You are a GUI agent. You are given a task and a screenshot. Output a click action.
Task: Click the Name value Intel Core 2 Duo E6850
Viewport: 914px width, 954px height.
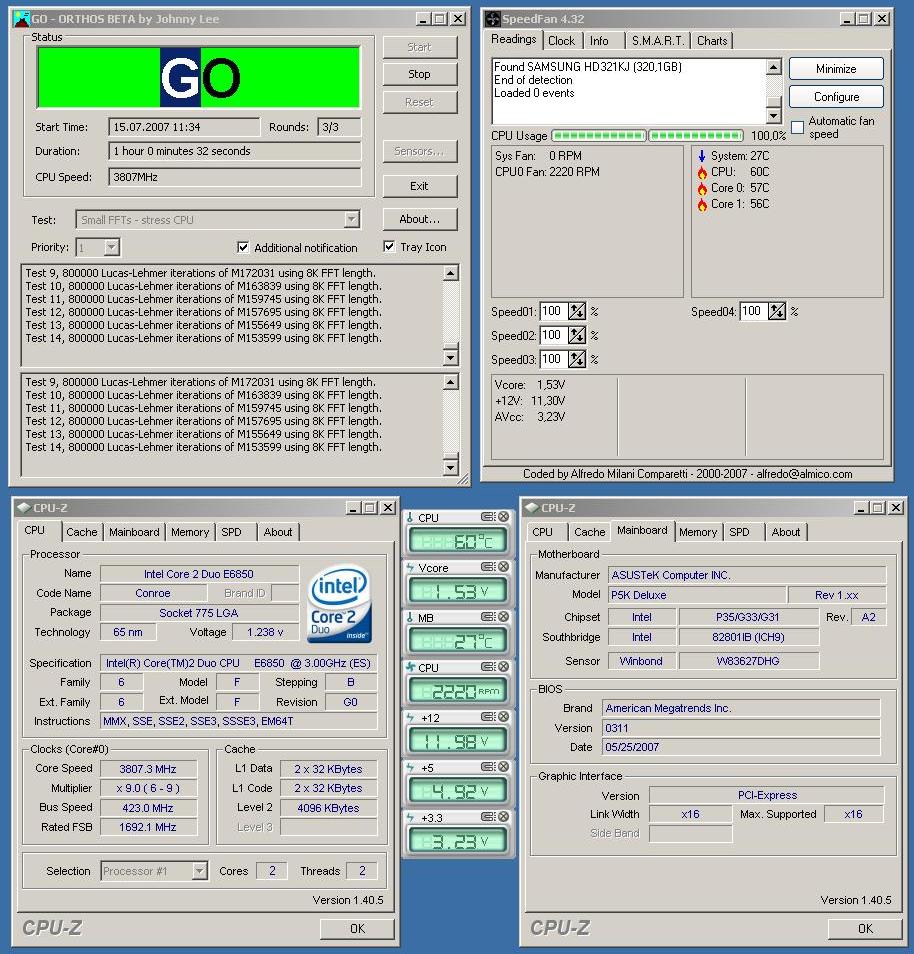199,574
